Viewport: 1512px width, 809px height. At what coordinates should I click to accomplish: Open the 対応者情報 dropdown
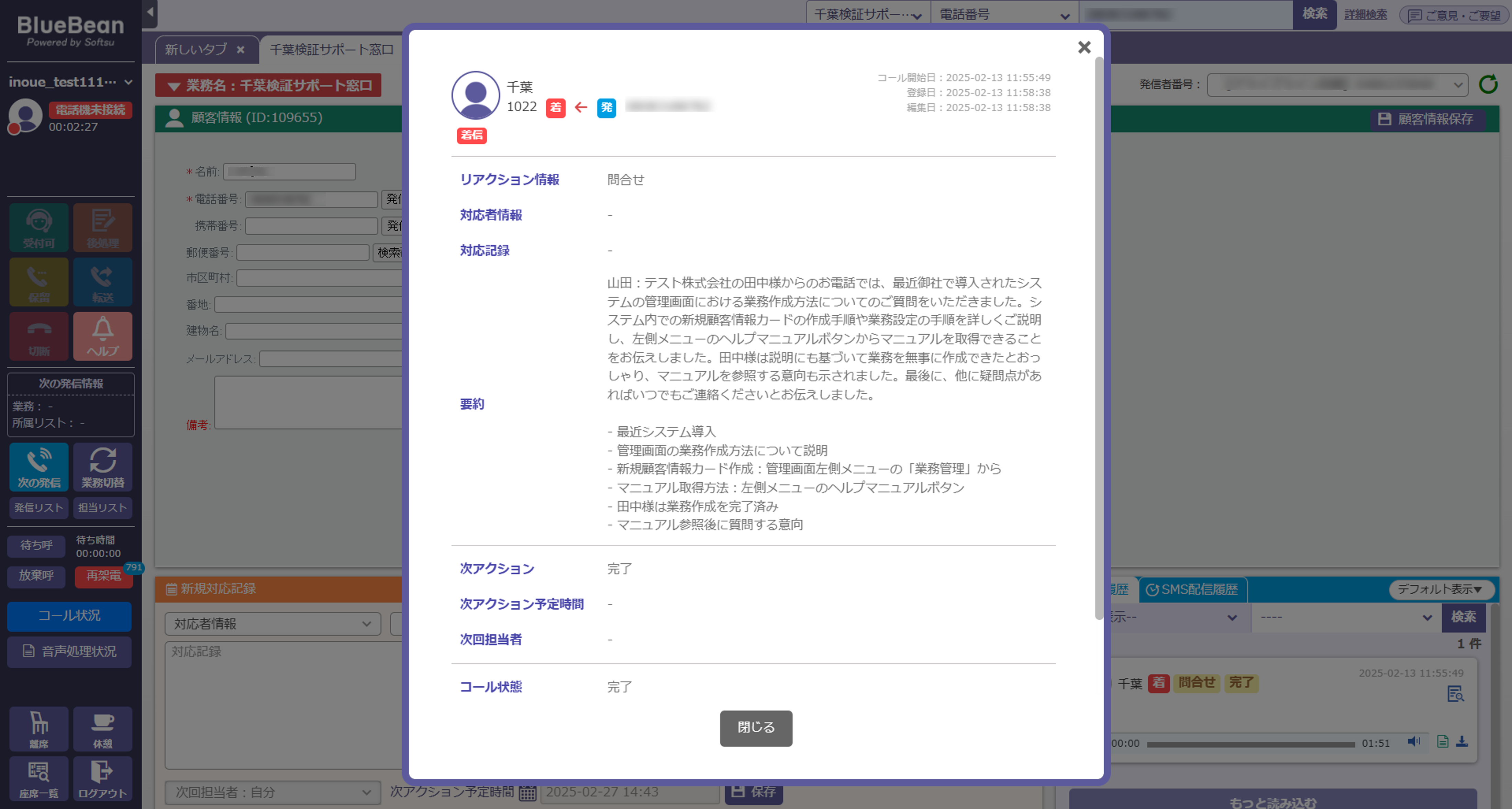pyautogui.click(x=273, y=623)
